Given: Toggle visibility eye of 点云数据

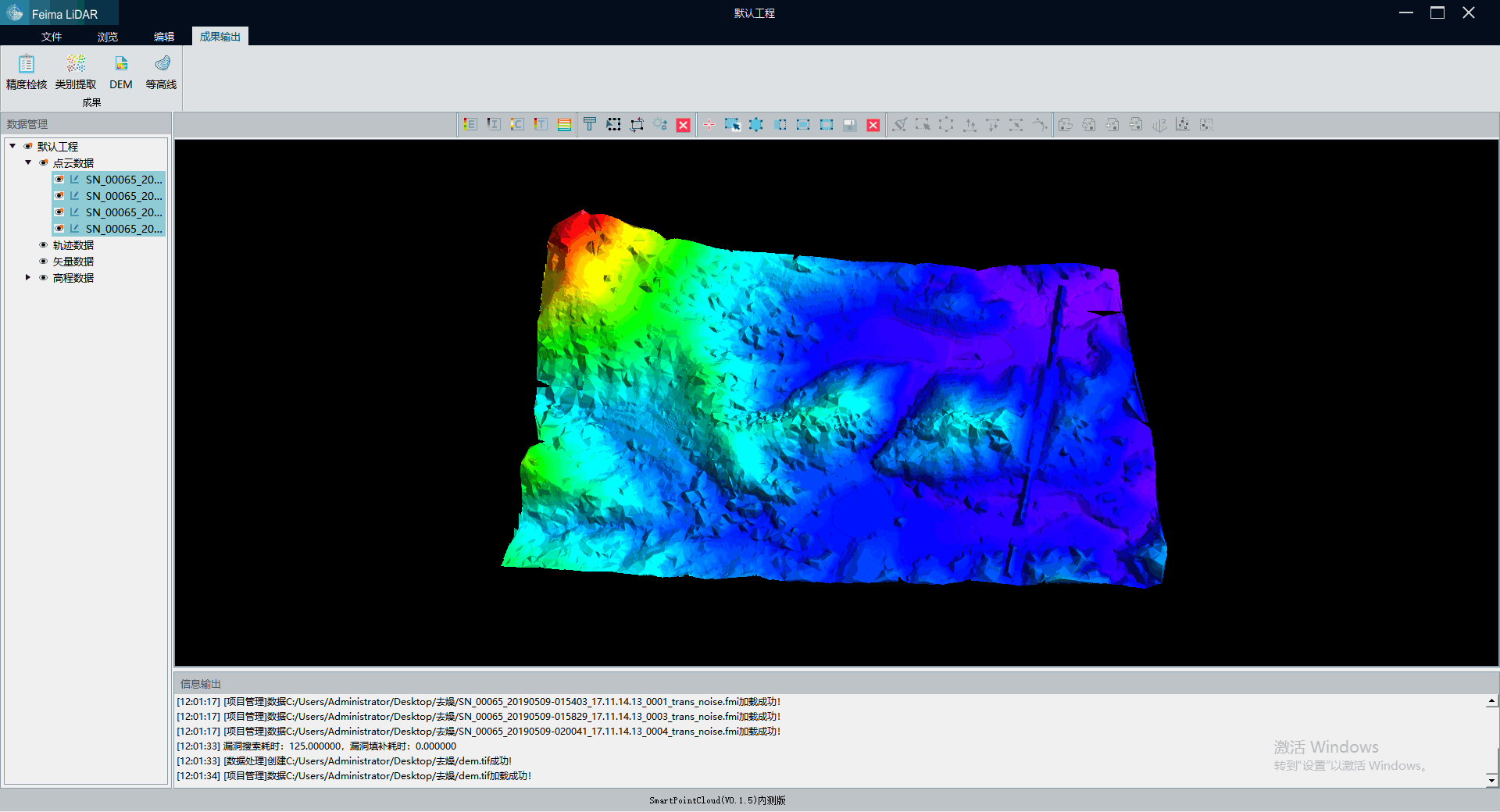Looking at the screenshot, I should [44, 162].
